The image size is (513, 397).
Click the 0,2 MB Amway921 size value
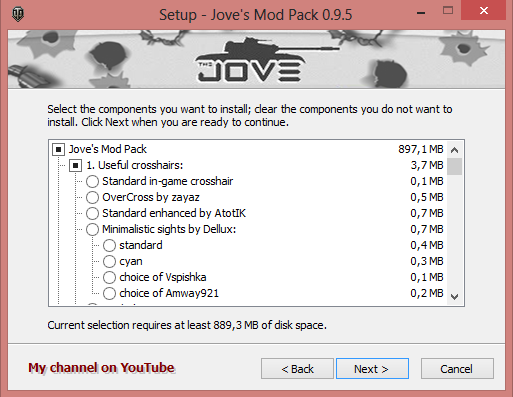[x=427, y=293]
